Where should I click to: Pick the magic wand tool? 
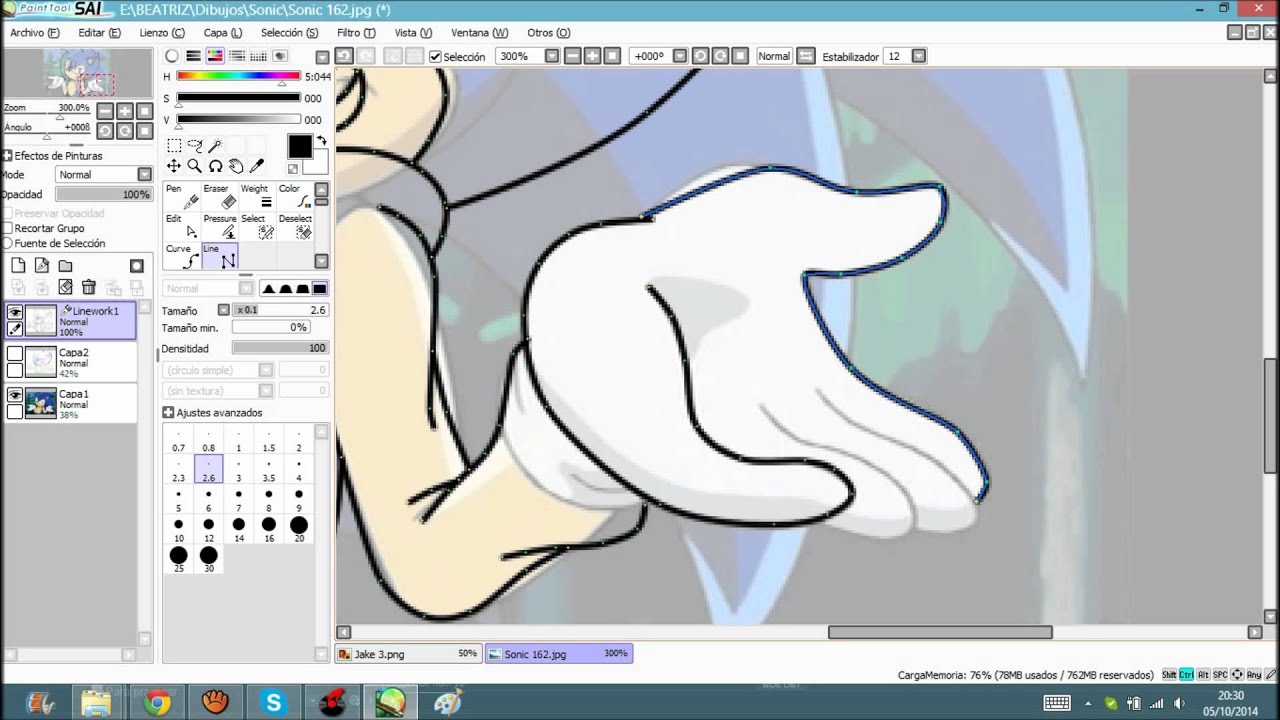pos(215,146)
